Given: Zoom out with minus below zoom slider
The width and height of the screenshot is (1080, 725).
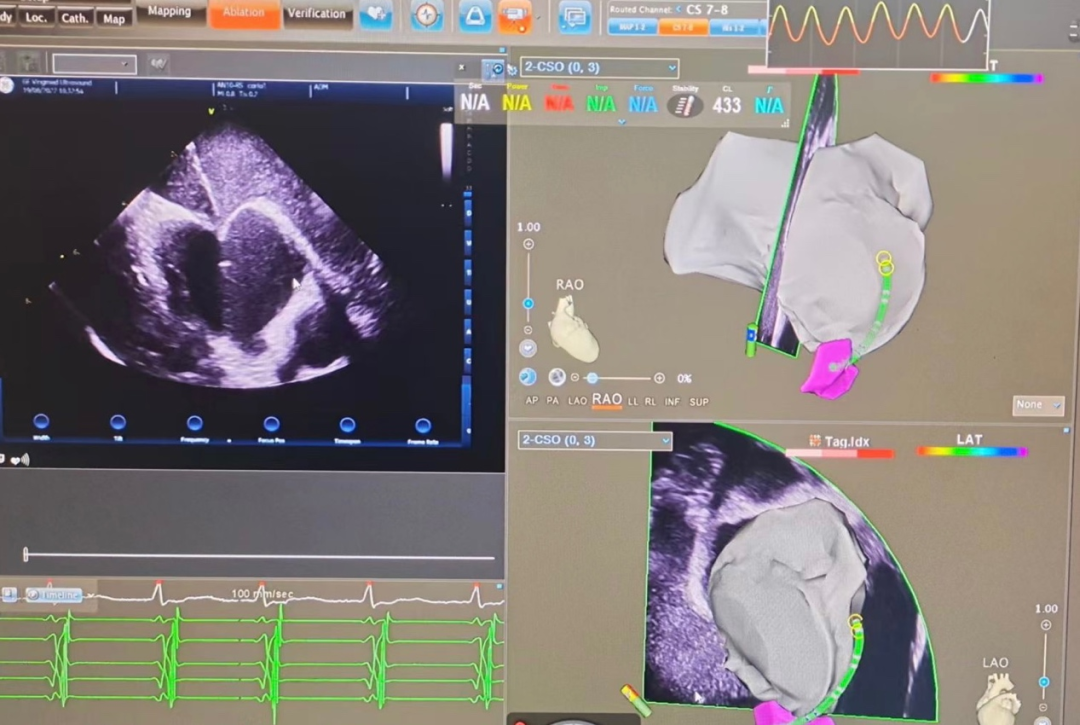Looking at the screenshot, I should click(528, 330).
